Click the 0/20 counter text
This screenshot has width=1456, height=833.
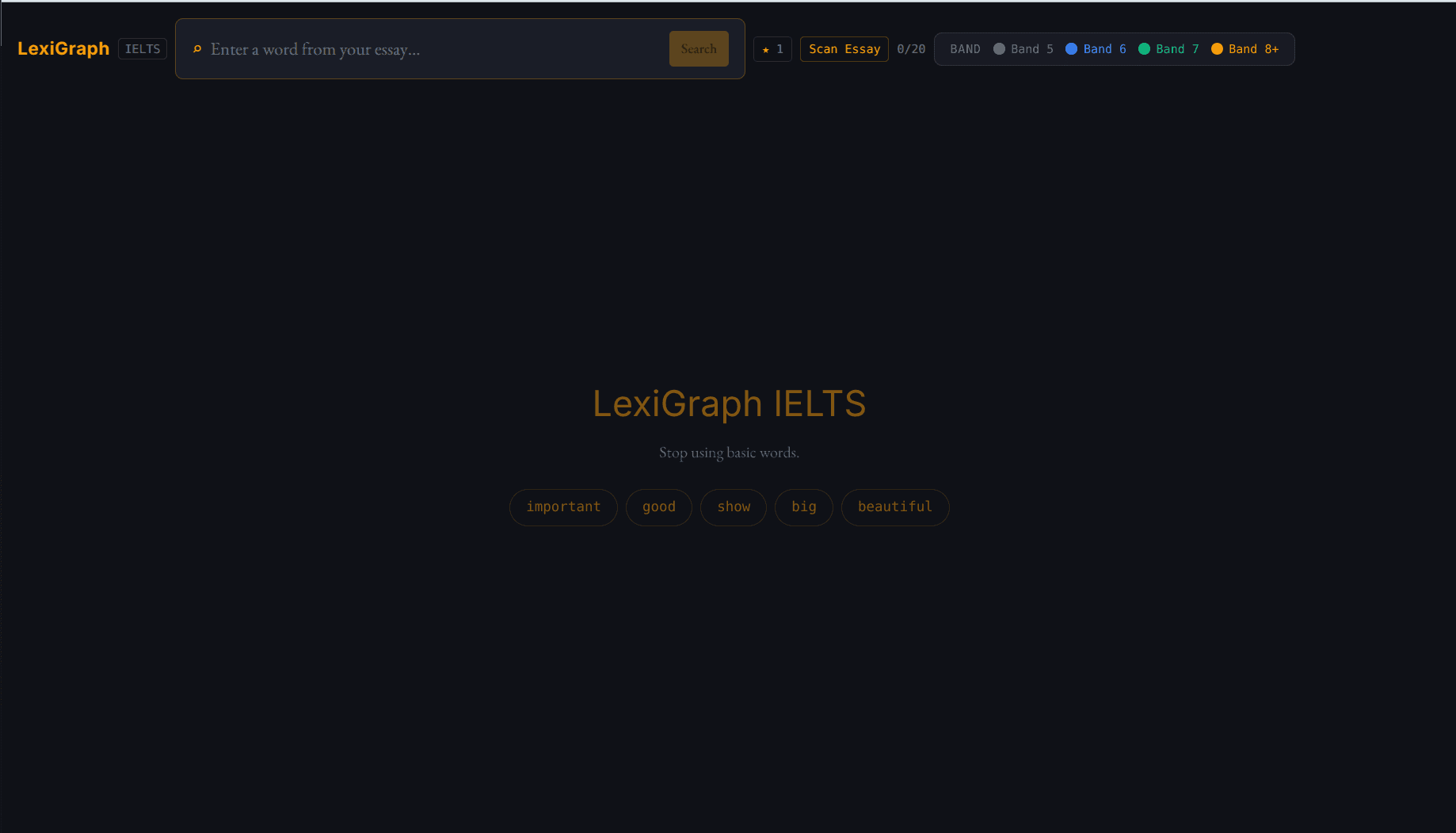tap(911, 49)
